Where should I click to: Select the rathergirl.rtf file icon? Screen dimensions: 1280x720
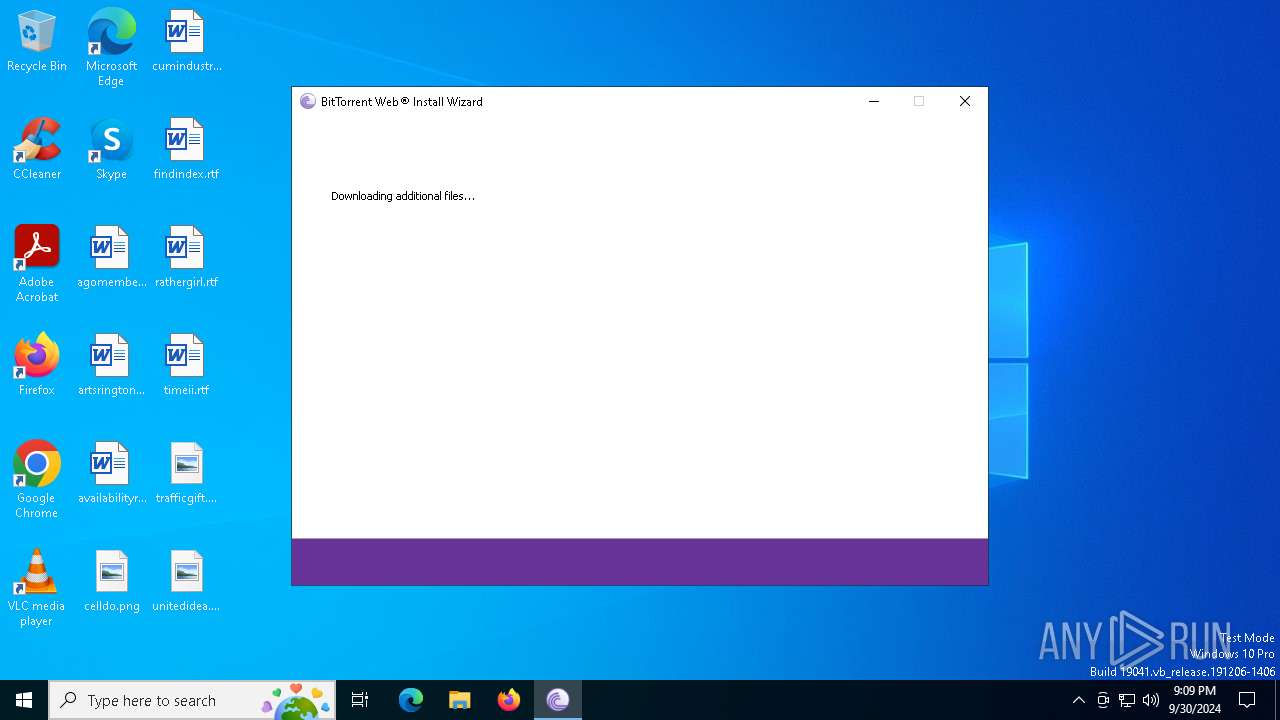click(x=186, y=257)
